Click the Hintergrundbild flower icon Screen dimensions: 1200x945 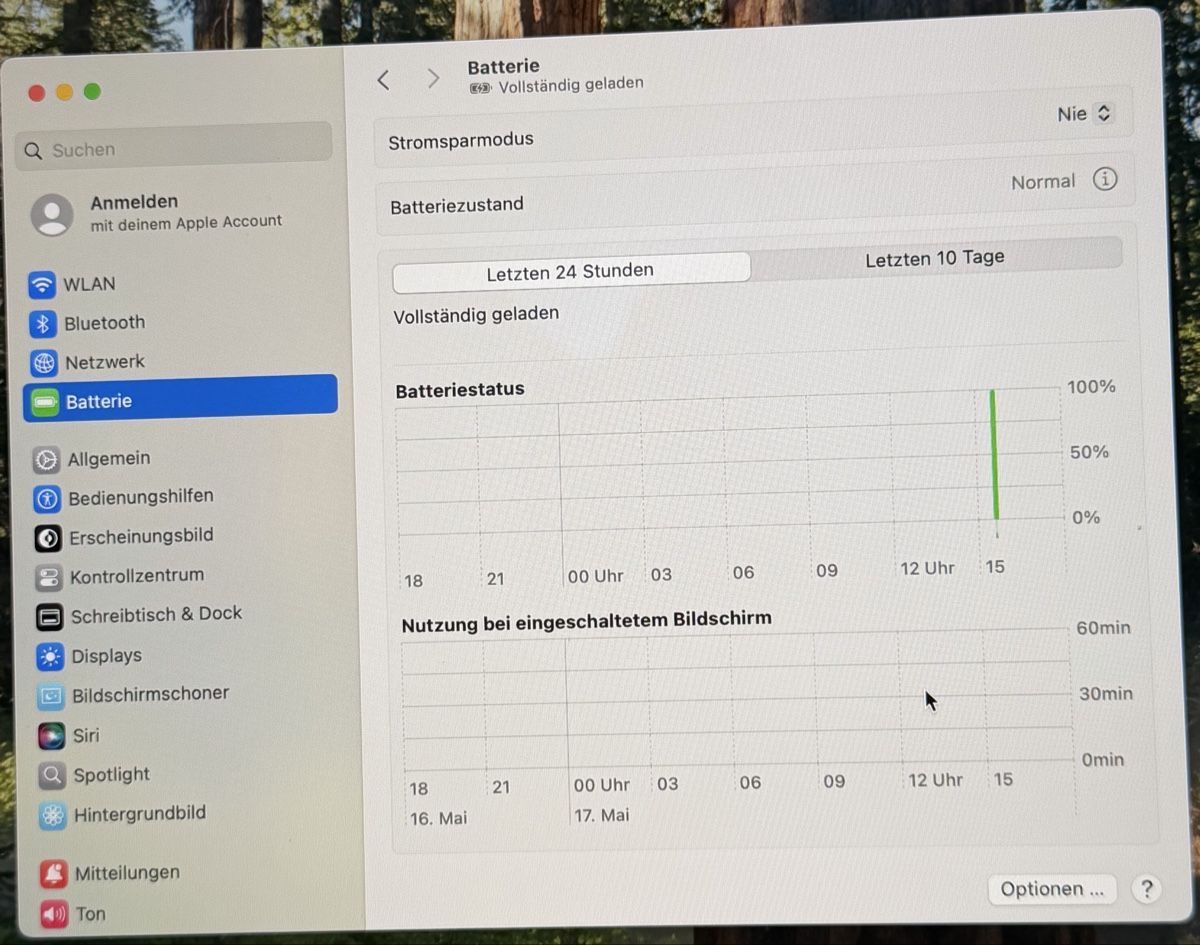[x=53, y=815]
